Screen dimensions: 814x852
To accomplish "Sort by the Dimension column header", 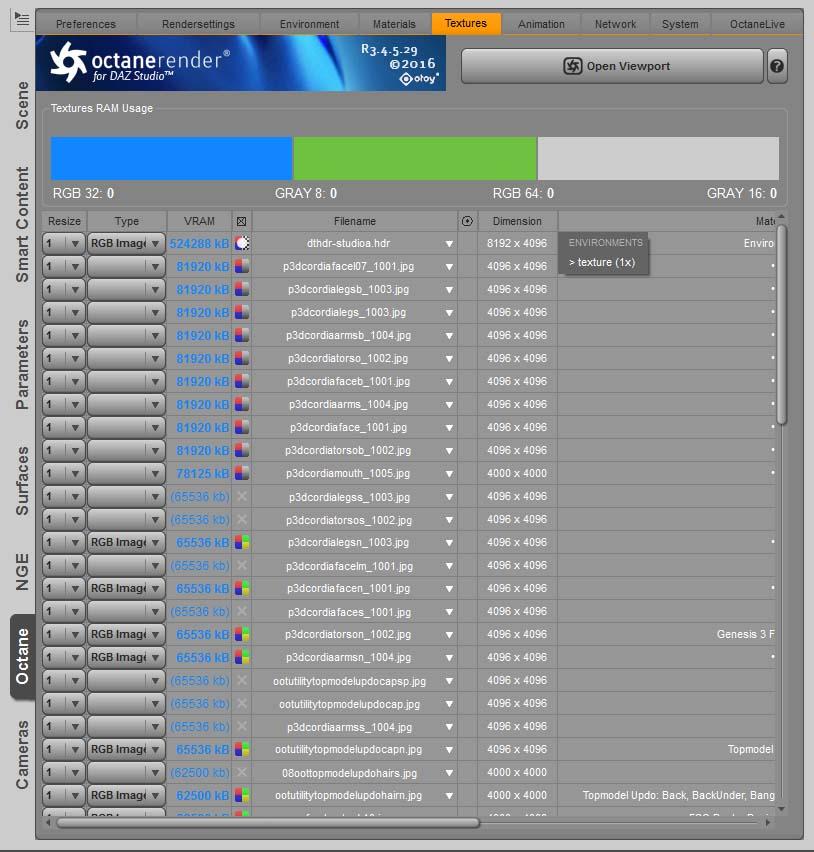I will (x=517, y=221).
